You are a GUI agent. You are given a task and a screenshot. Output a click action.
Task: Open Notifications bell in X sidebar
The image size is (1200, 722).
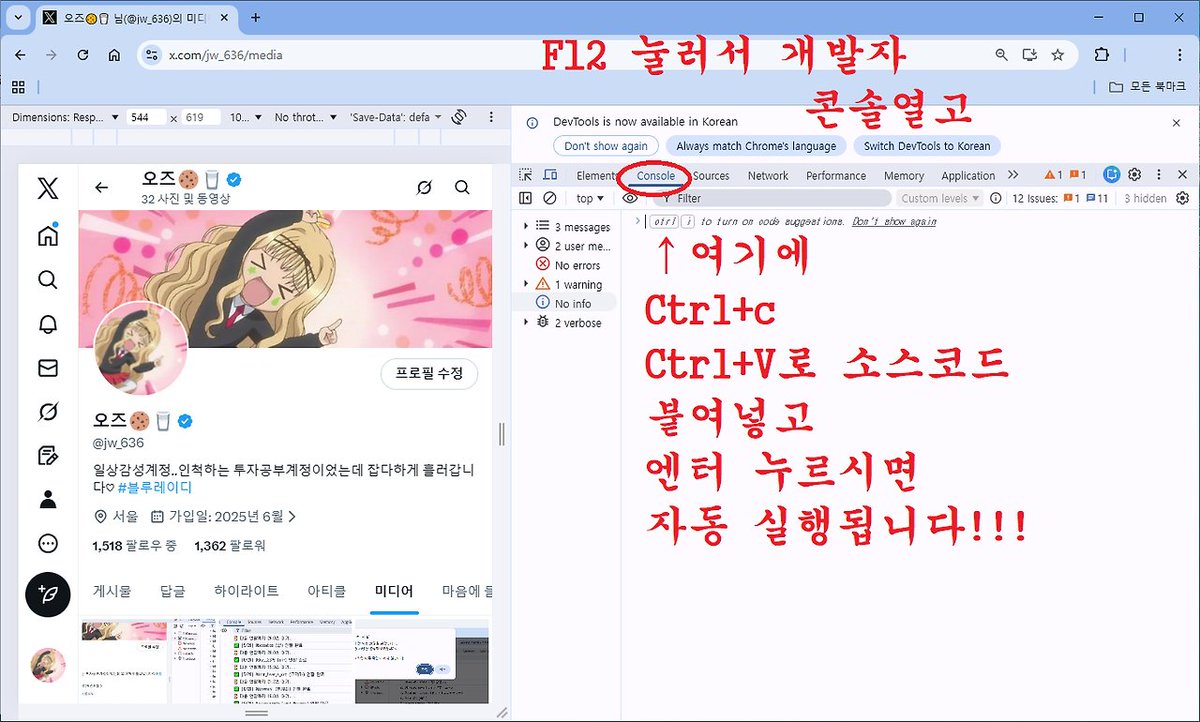click(x=47, y=324)
